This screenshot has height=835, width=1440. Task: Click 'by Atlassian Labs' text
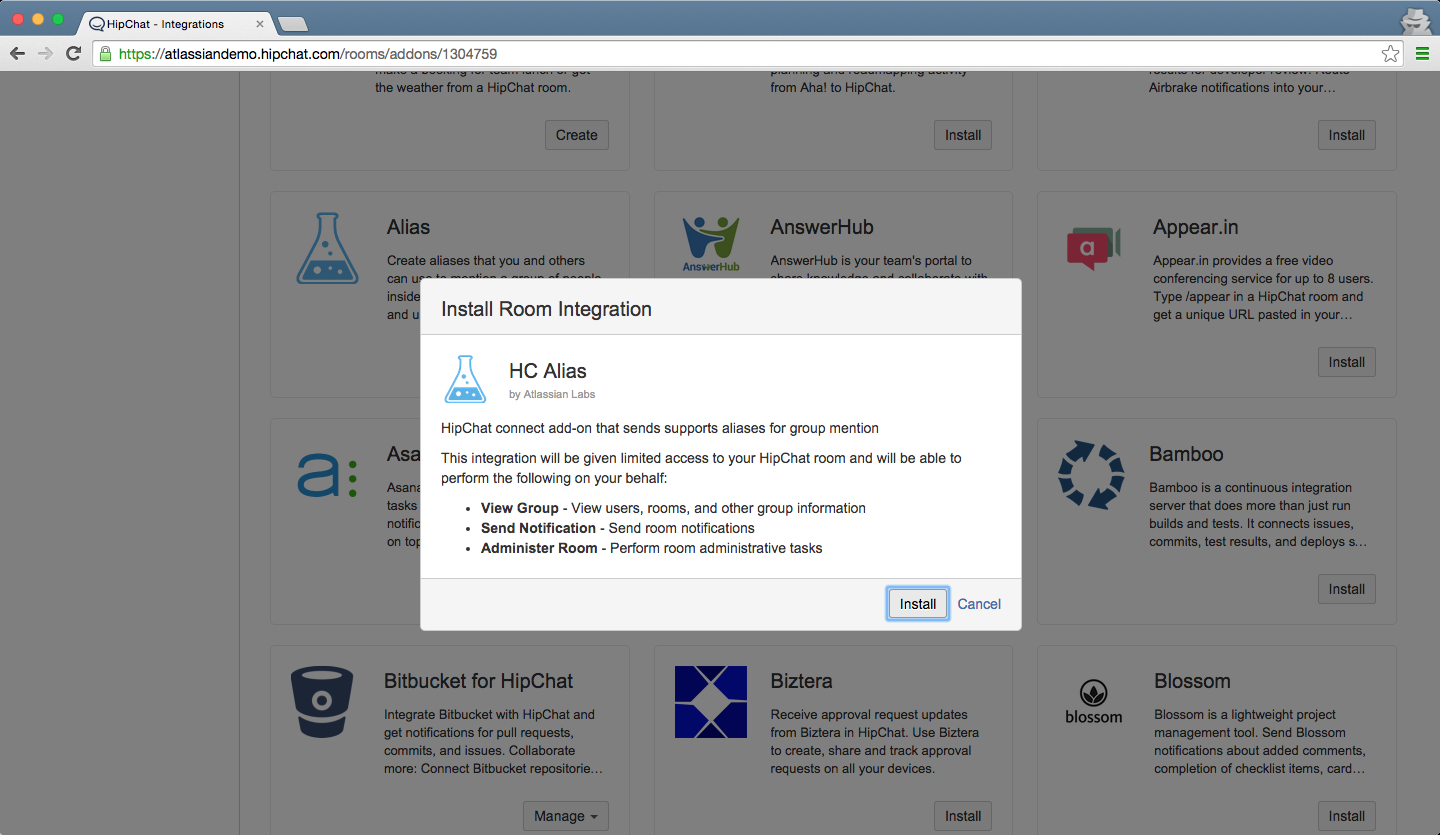coord(552,394)
